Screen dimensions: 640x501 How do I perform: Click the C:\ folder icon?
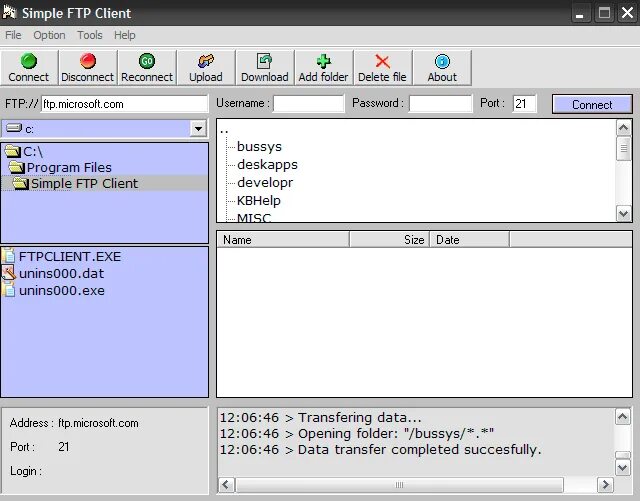click(x=13, y=151)
